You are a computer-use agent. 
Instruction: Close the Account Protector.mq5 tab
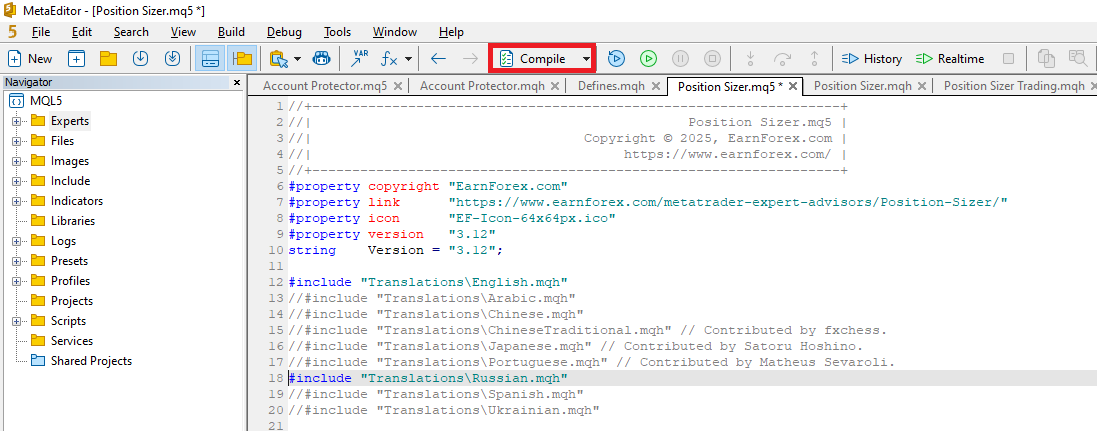tap(398, 86)
